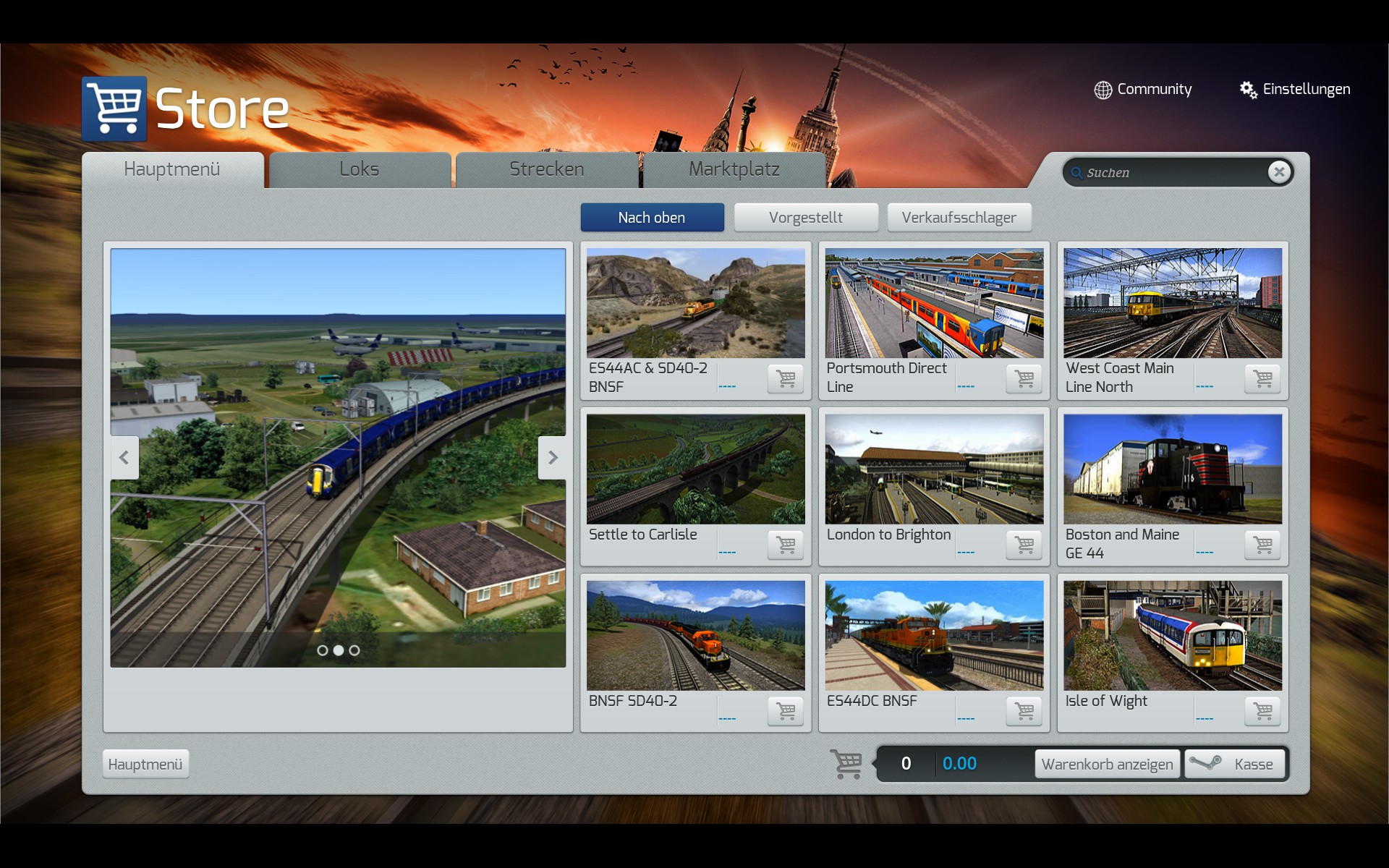1389x868 pixels.
Task: Add Isle of Wight to cart
Action: (1262, 711)
